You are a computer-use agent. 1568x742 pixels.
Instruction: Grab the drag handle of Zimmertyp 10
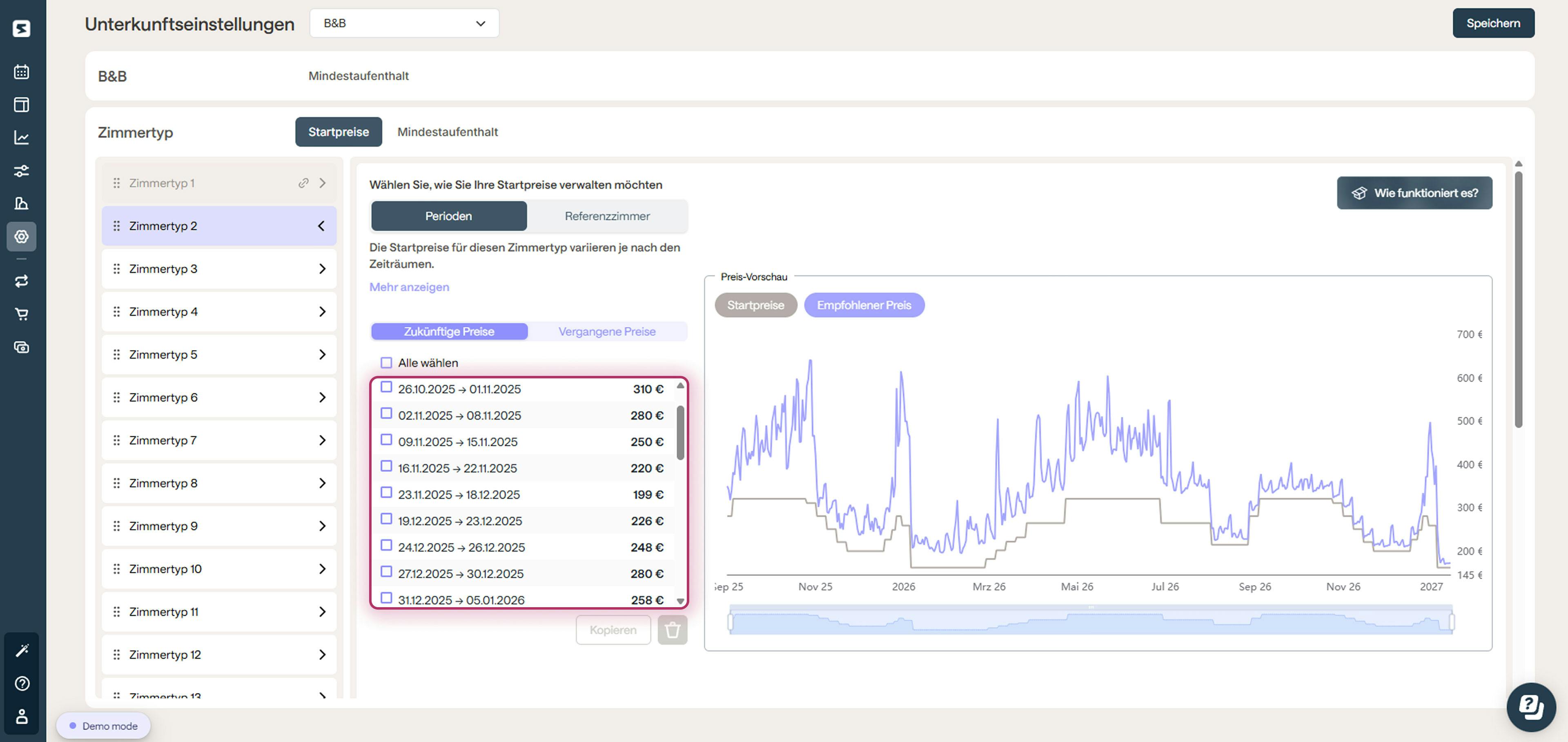click(116, 568)
